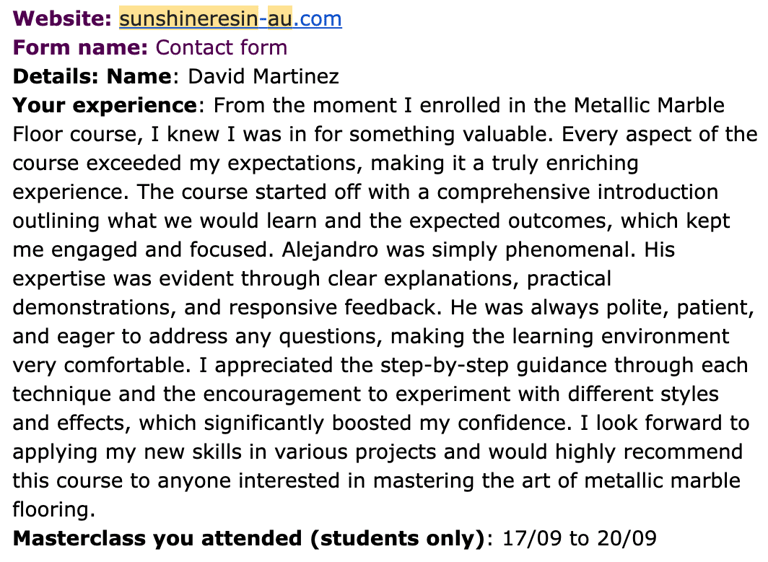This screenshot has height=562, width=768.
Task: Click the word 'flooring.' ending the review
Action: tap(54, 510)
